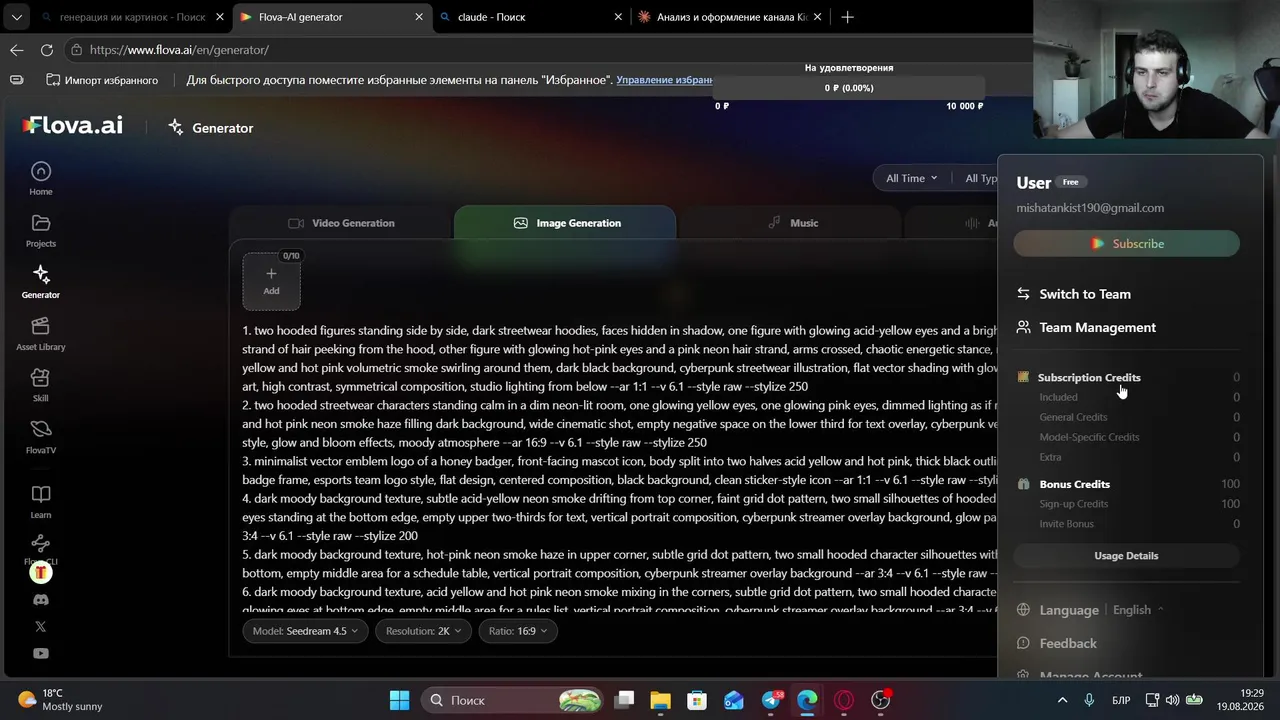
Task: Open Opera browser from the taskbar
Action: click(844, 700)
